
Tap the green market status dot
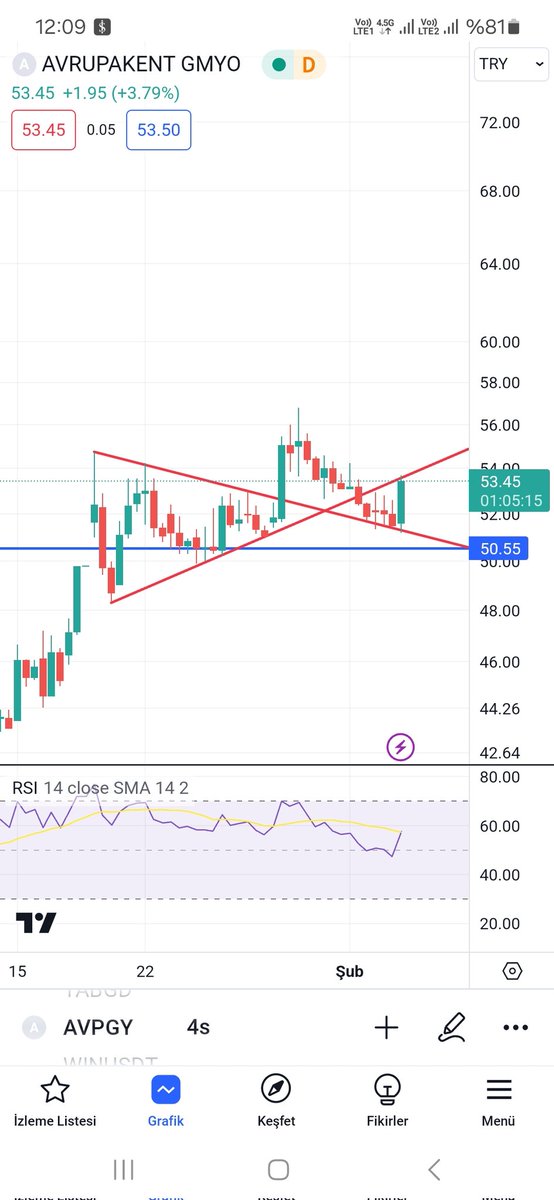click(279, 65)
